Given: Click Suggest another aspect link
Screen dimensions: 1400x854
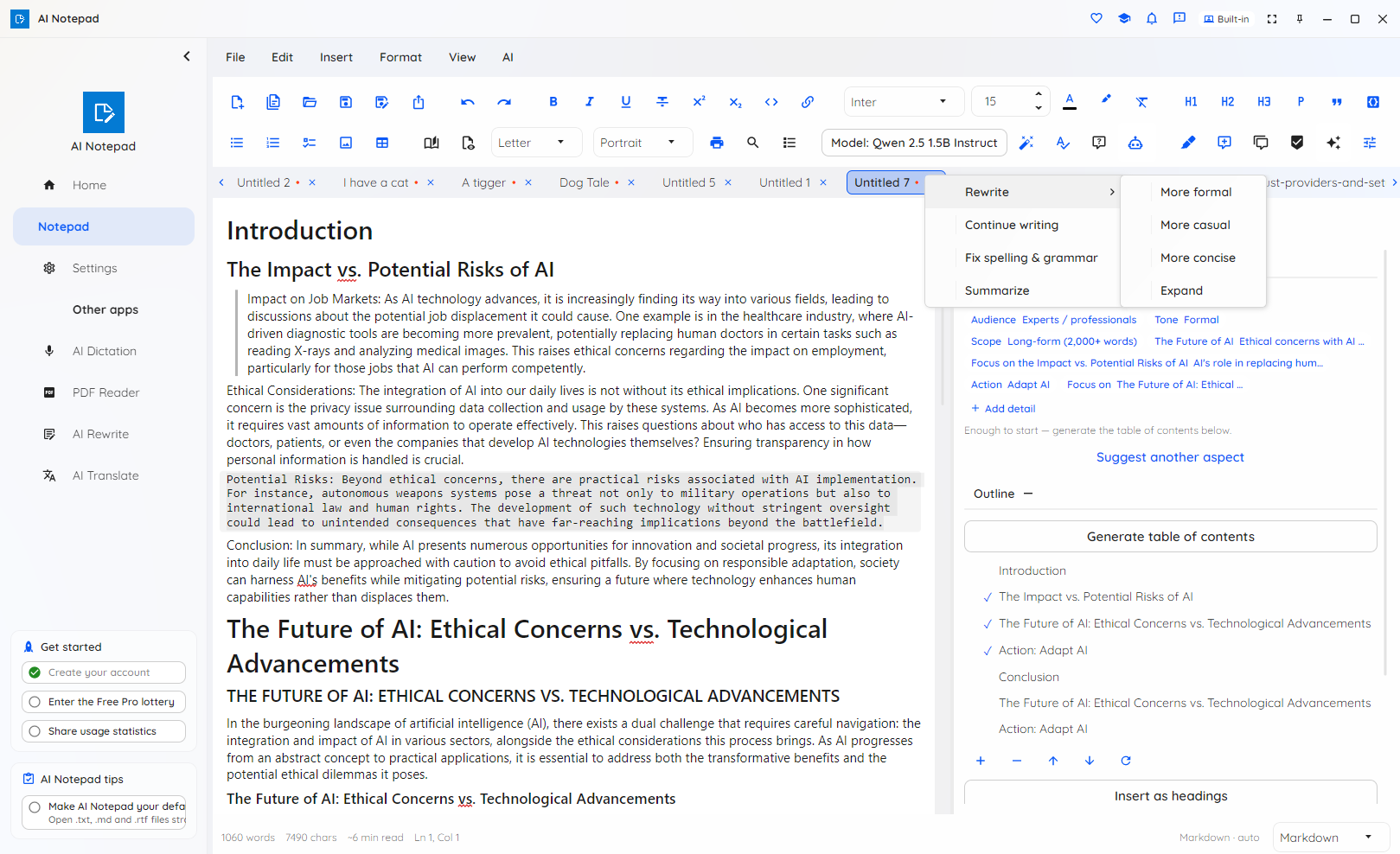Looking at the screenshot, I should click(1170, 457).
